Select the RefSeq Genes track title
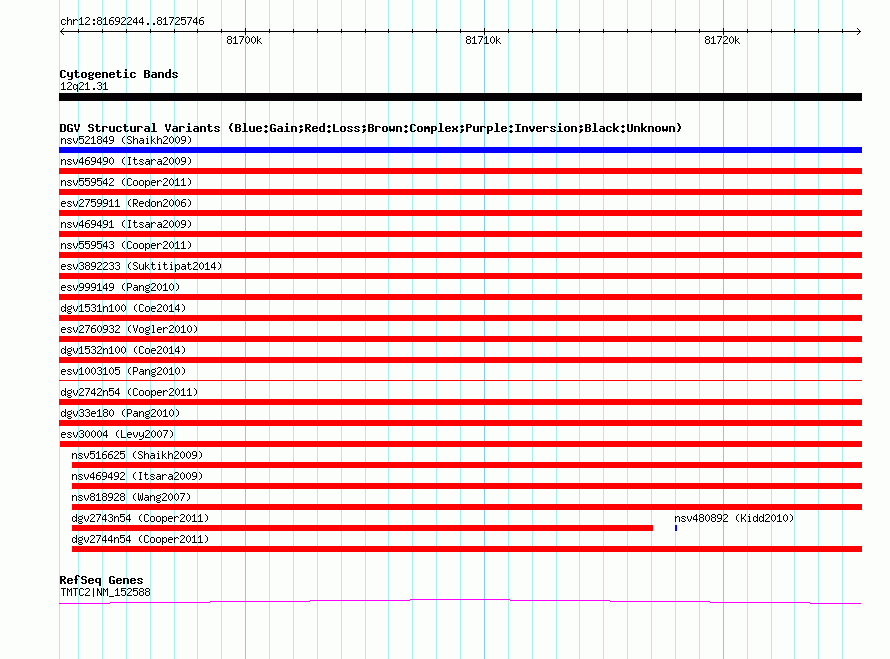This screenshot has width=890, height=659. [102, 580]
